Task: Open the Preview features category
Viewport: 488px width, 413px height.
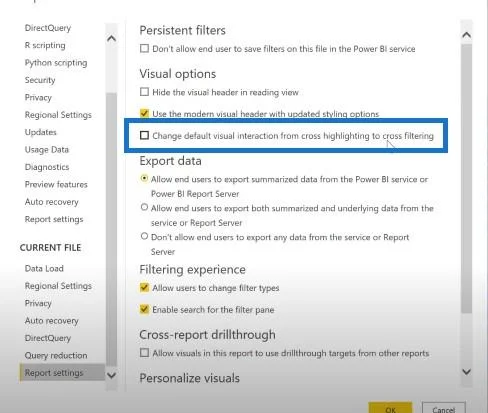Action: [x=56, y=184]
